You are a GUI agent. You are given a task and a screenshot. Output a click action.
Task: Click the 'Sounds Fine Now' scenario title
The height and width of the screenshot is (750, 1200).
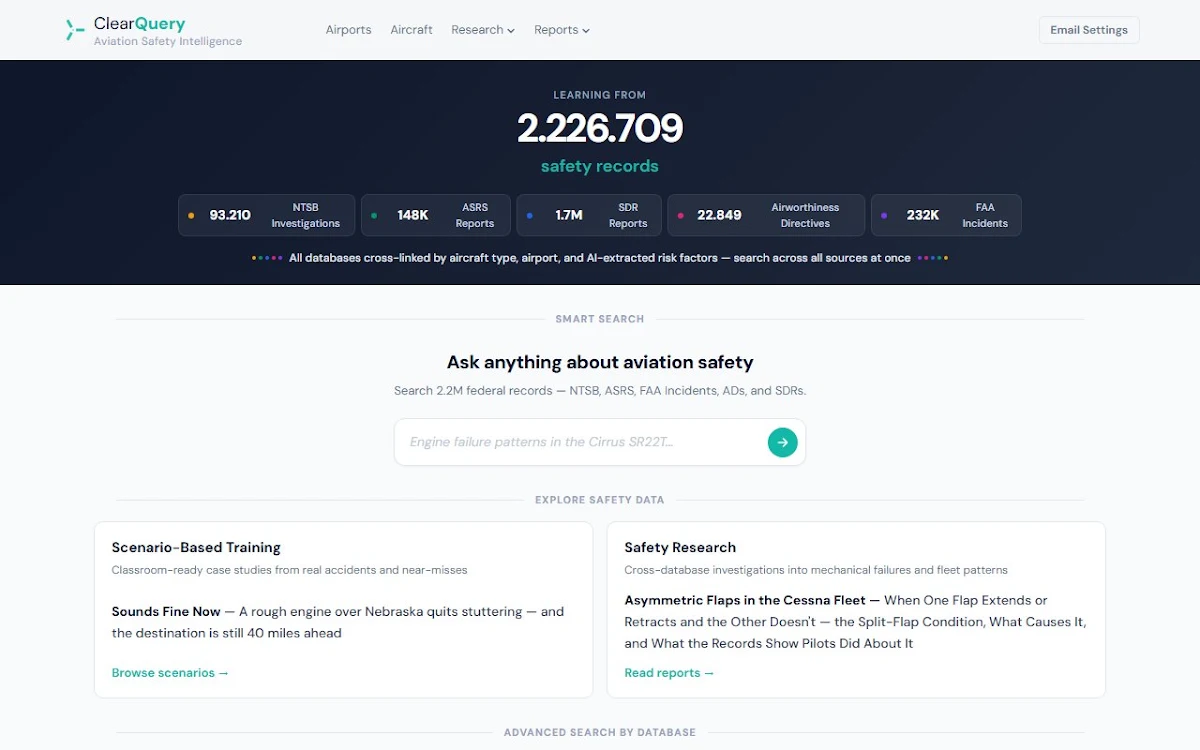click(166, 611)
